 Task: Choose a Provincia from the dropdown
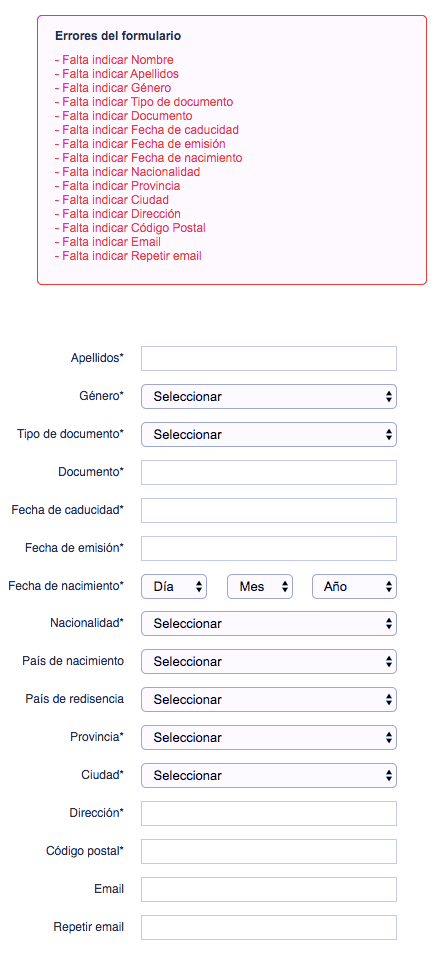tap(269, 737)
